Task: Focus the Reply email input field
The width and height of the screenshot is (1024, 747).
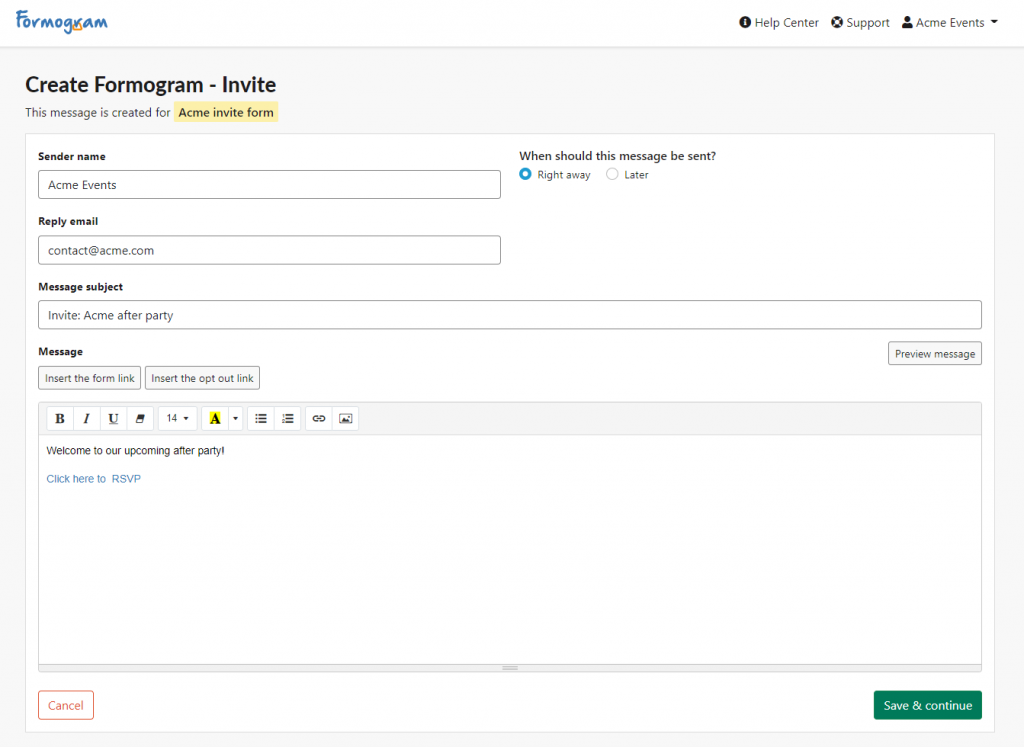Action: point(269,250)
